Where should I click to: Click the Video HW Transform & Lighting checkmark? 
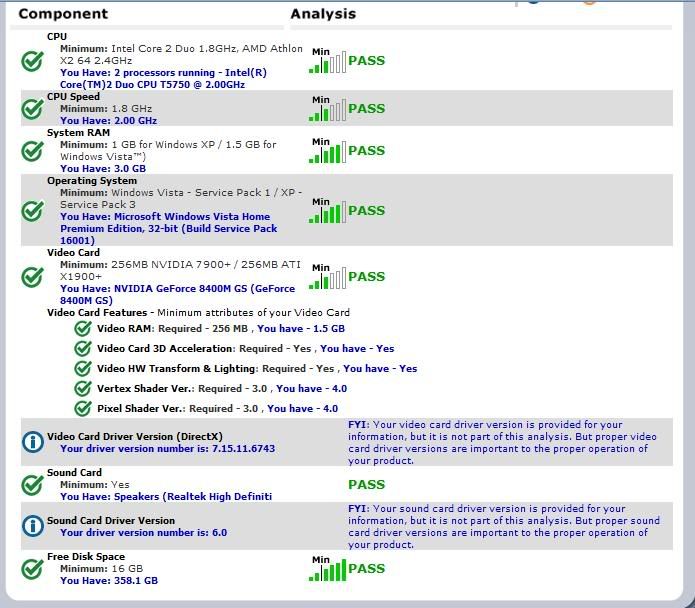[83, 368]
